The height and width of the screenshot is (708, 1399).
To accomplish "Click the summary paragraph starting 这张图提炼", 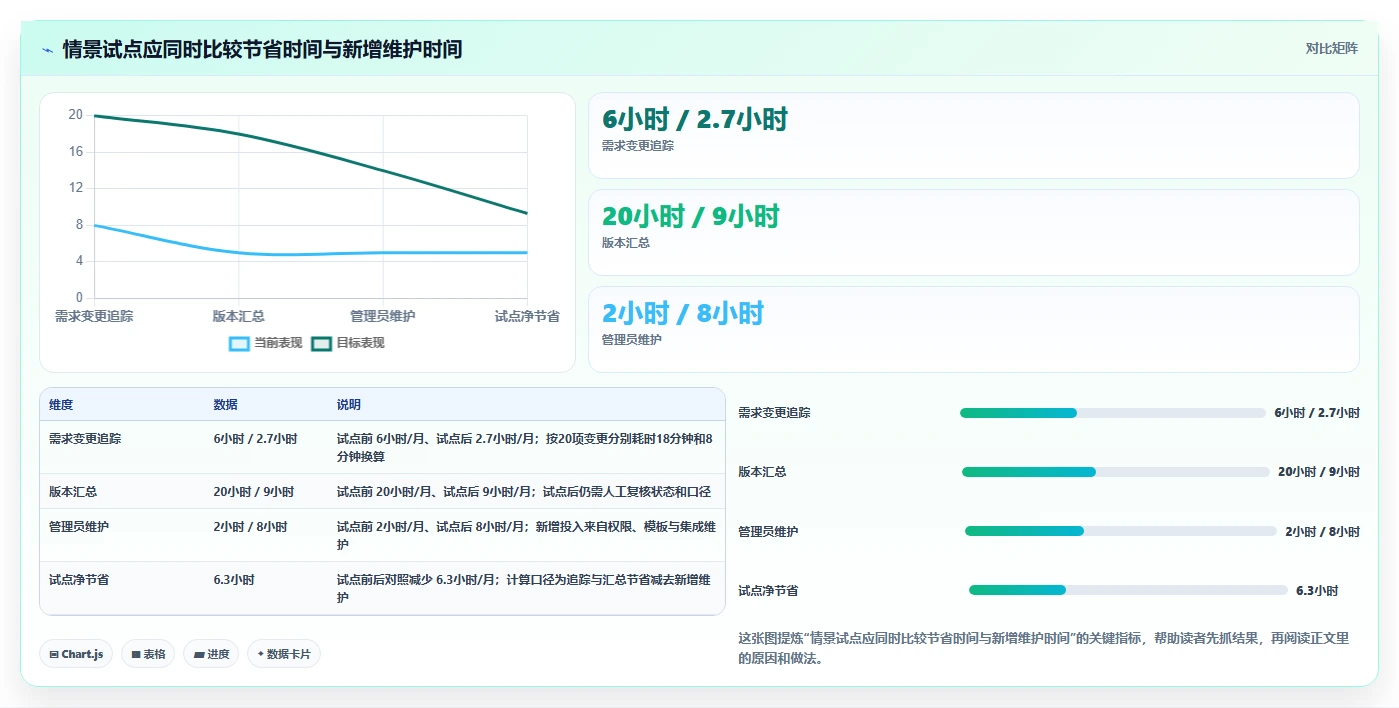I will [1044, 648].
